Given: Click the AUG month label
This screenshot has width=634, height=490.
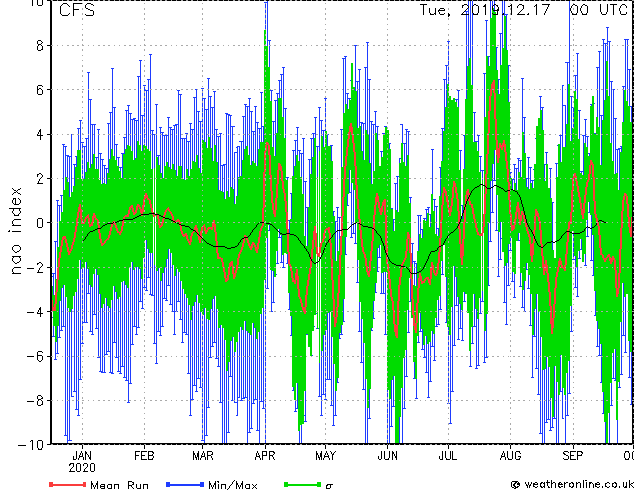Looking at the screenshot, I should click(510, 456).
